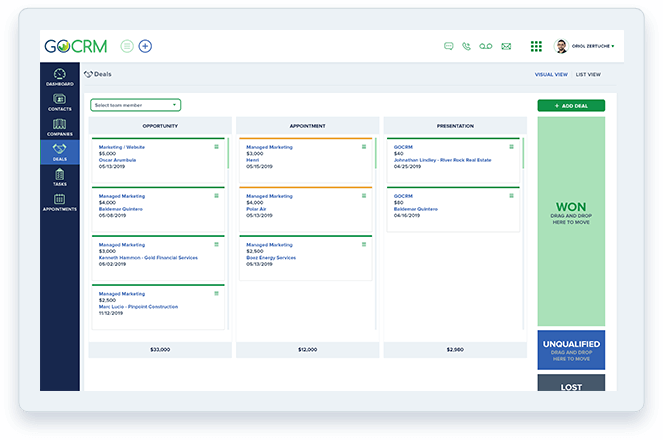Go to Companies sidebar section

point(60,127)
